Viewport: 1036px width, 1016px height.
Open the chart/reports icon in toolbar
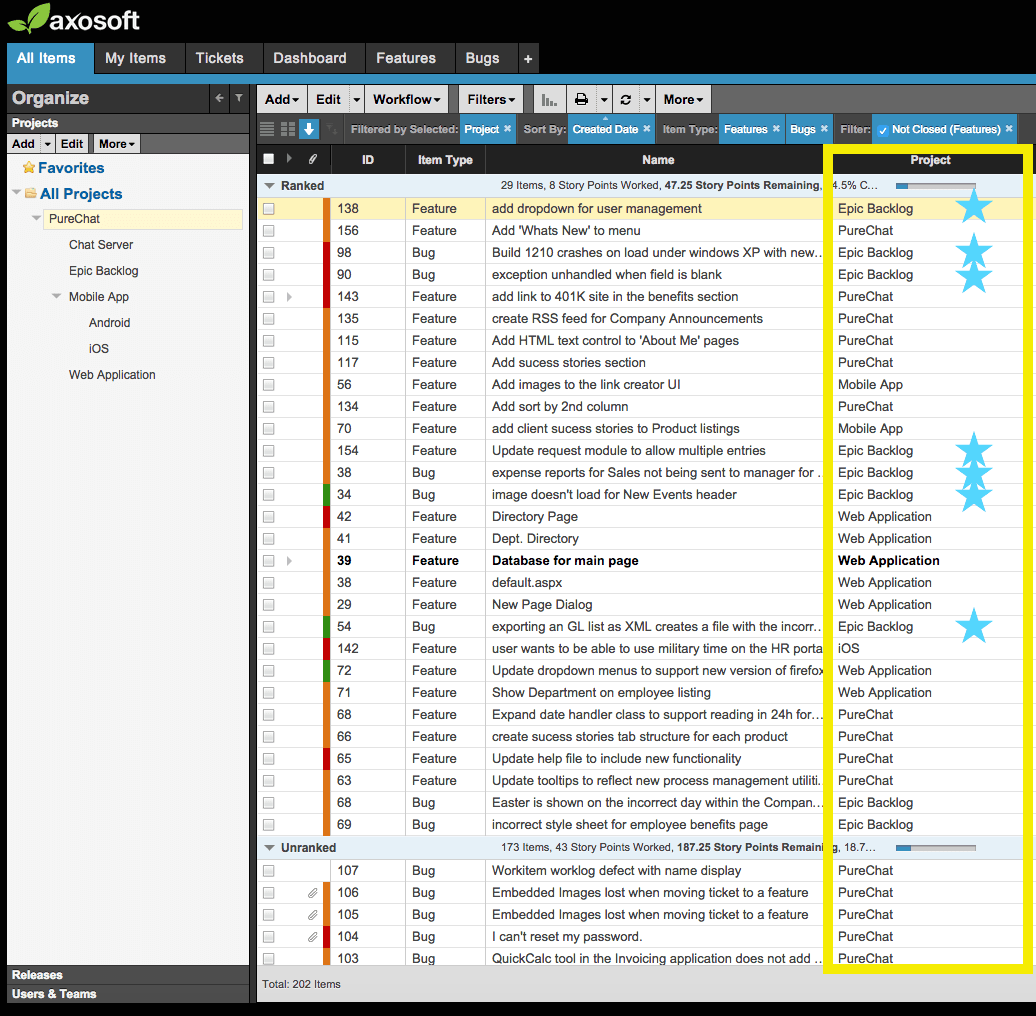click(x=549, y=100)
